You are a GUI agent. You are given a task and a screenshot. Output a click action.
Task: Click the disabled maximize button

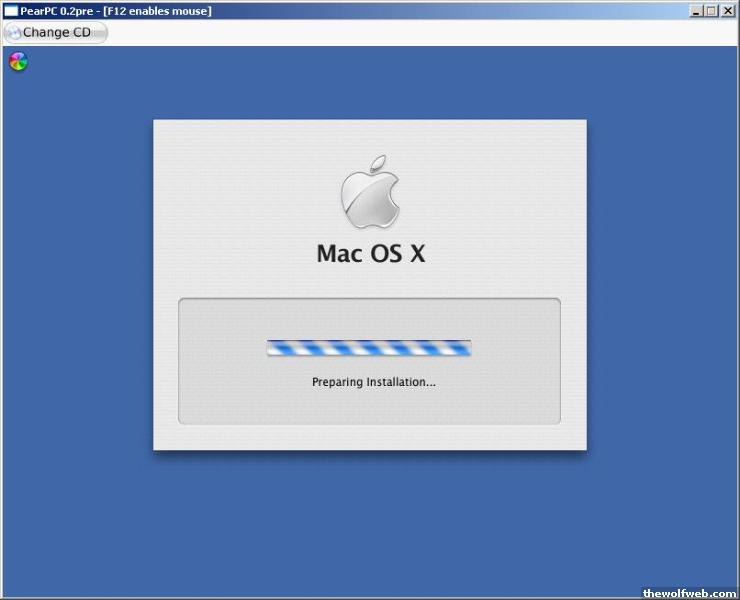click(711, 11)
